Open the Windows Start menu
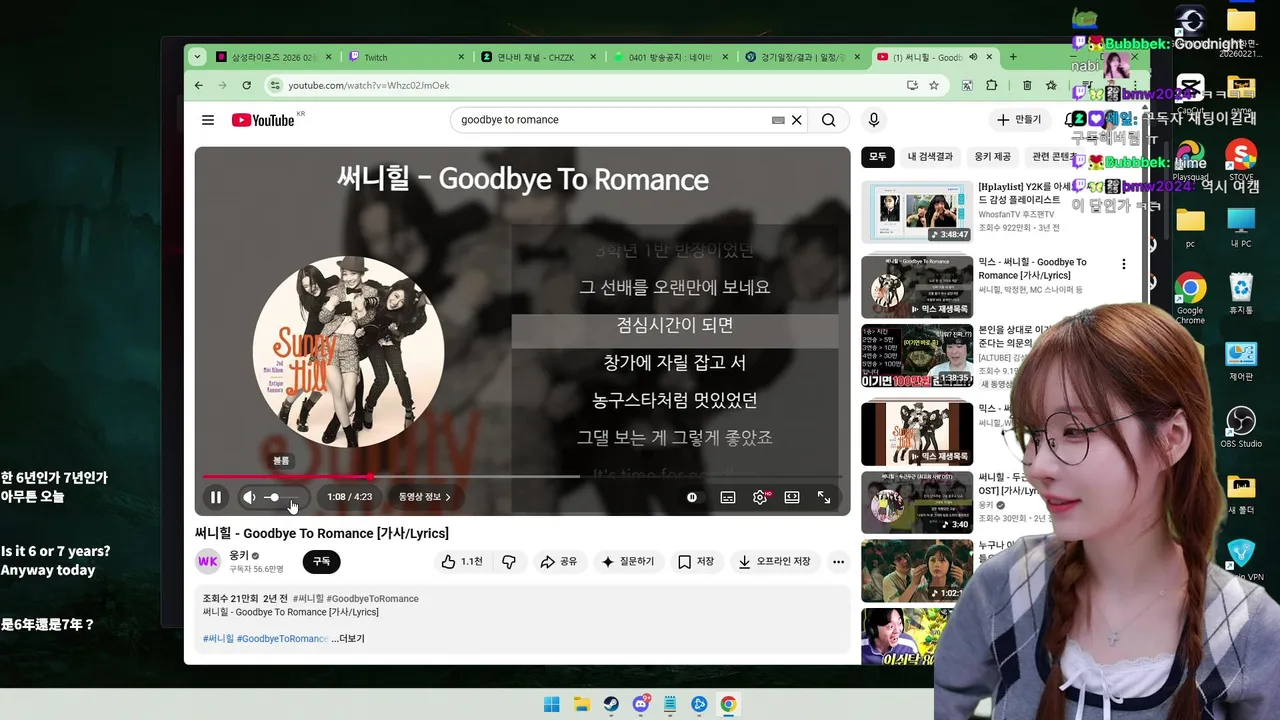The width and height of the screenshot is (1280, 720). [552, 704]
